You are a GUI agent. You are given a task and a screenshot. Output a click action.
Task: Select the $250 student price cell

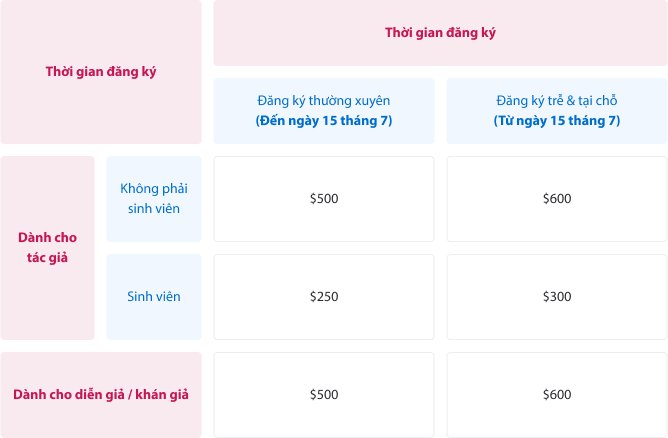[324, 296]
